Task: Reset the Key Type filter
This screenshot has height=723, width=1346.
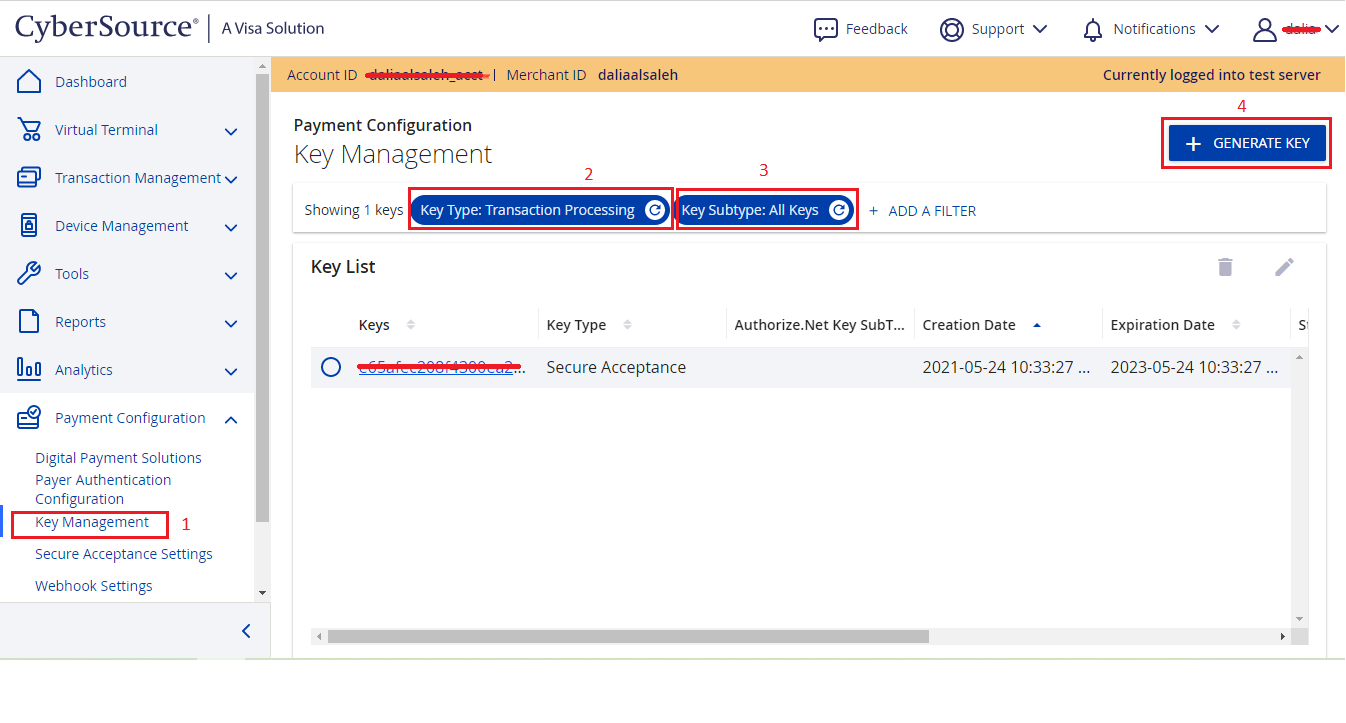Action: (x=654, y=210)
